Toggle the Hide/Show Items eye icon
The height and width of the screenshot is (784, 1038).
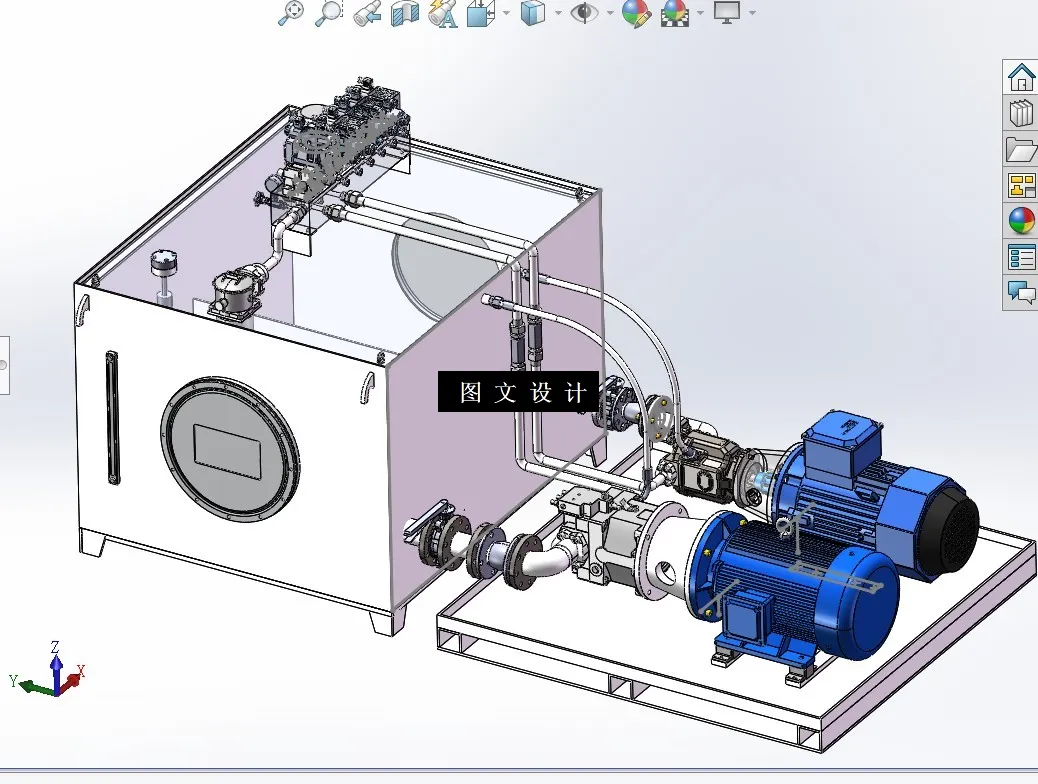(x=584, y=12)
